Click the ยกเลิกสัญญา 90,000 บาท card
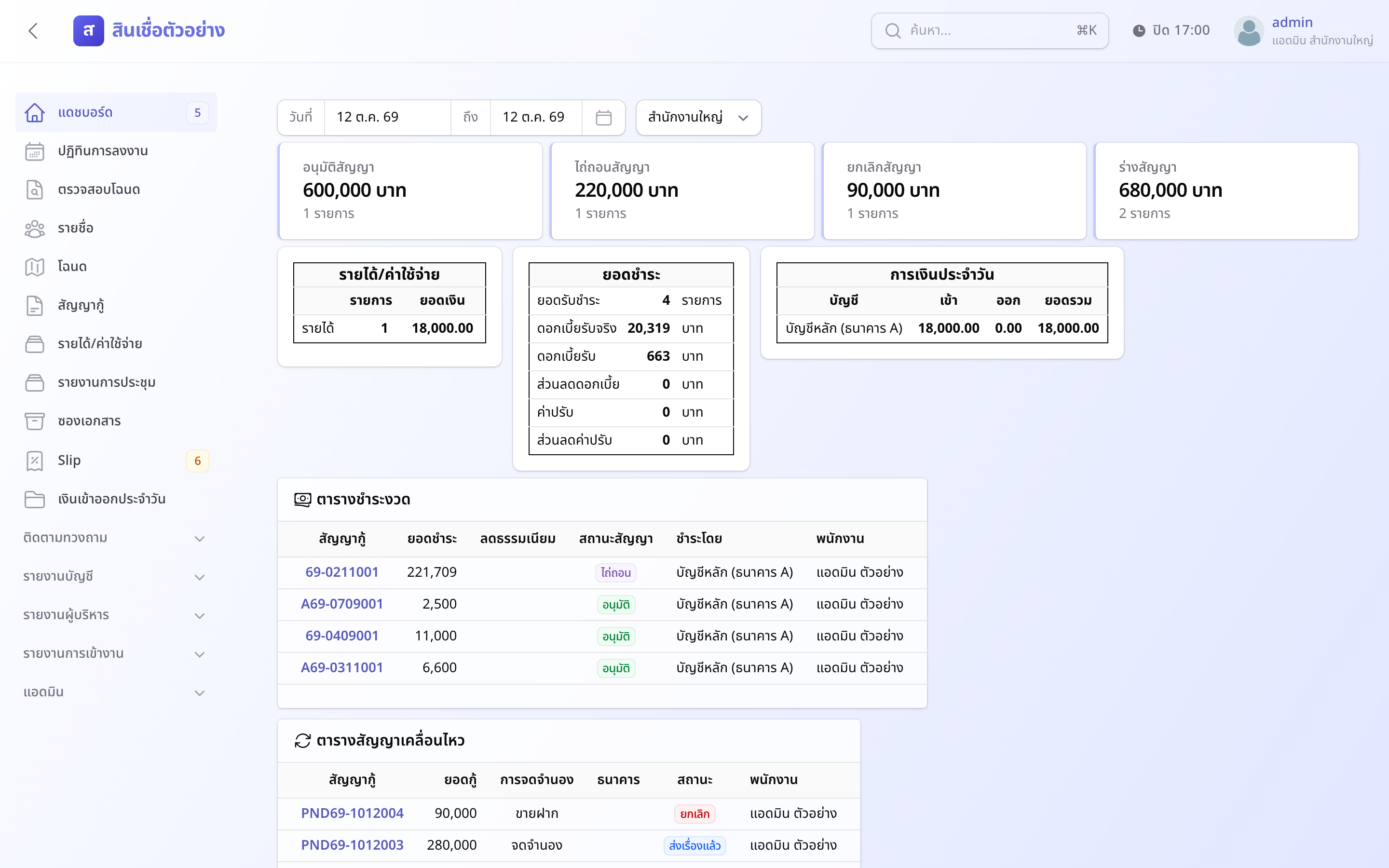This screenshot has width=1389, height=868. (x=954, y=190)
